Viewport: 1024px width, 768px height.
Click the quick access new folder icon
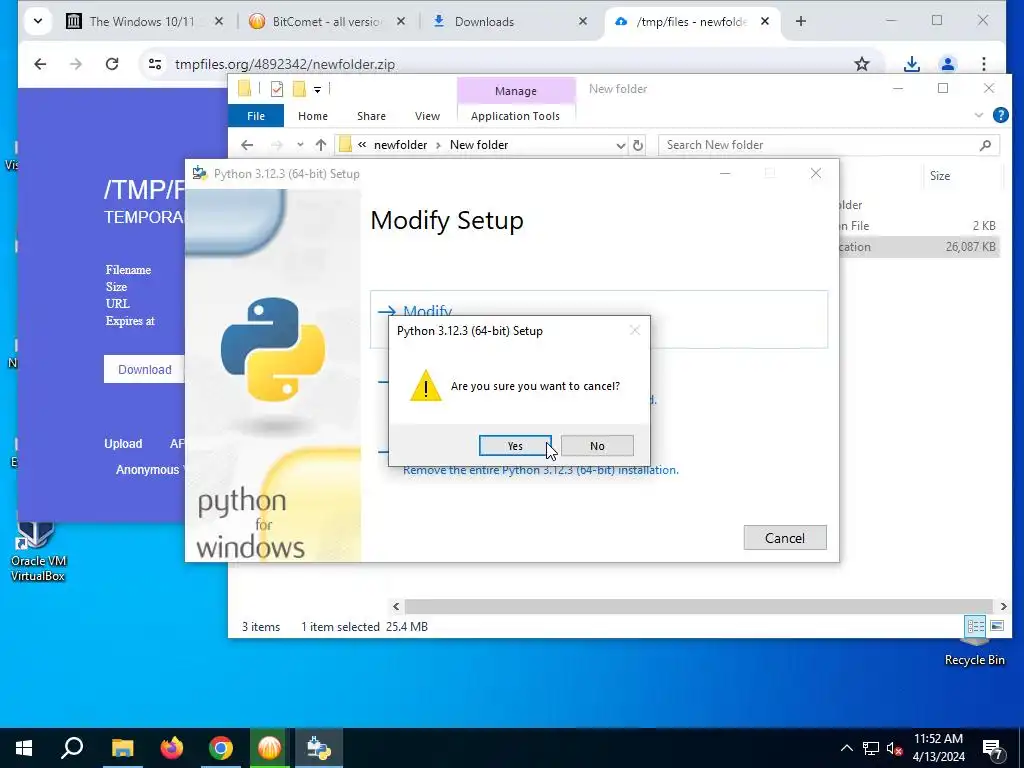pos(299,89)
